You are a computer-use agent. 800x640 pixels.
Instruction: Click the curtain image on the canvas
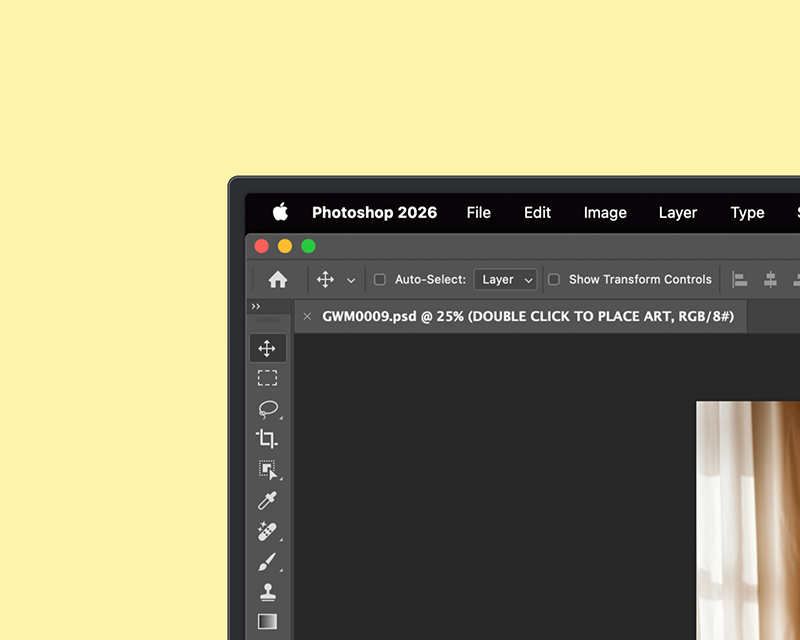coord(748,521)
